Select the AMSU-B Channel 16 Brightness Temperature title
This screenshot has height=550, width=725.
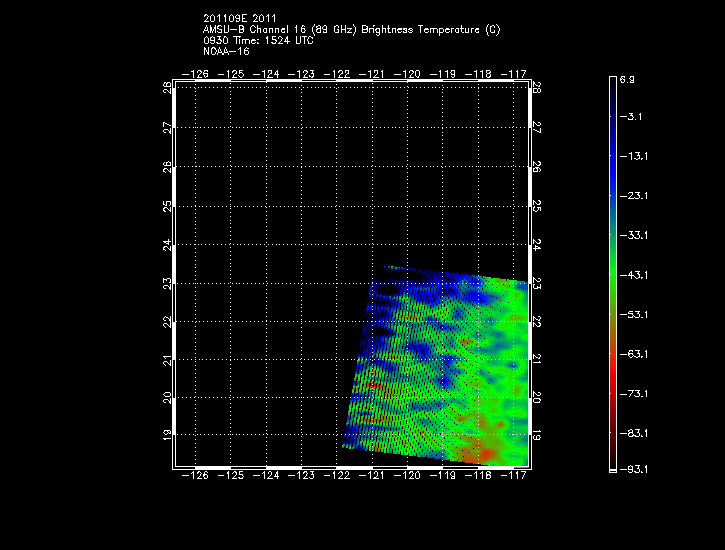351,29
